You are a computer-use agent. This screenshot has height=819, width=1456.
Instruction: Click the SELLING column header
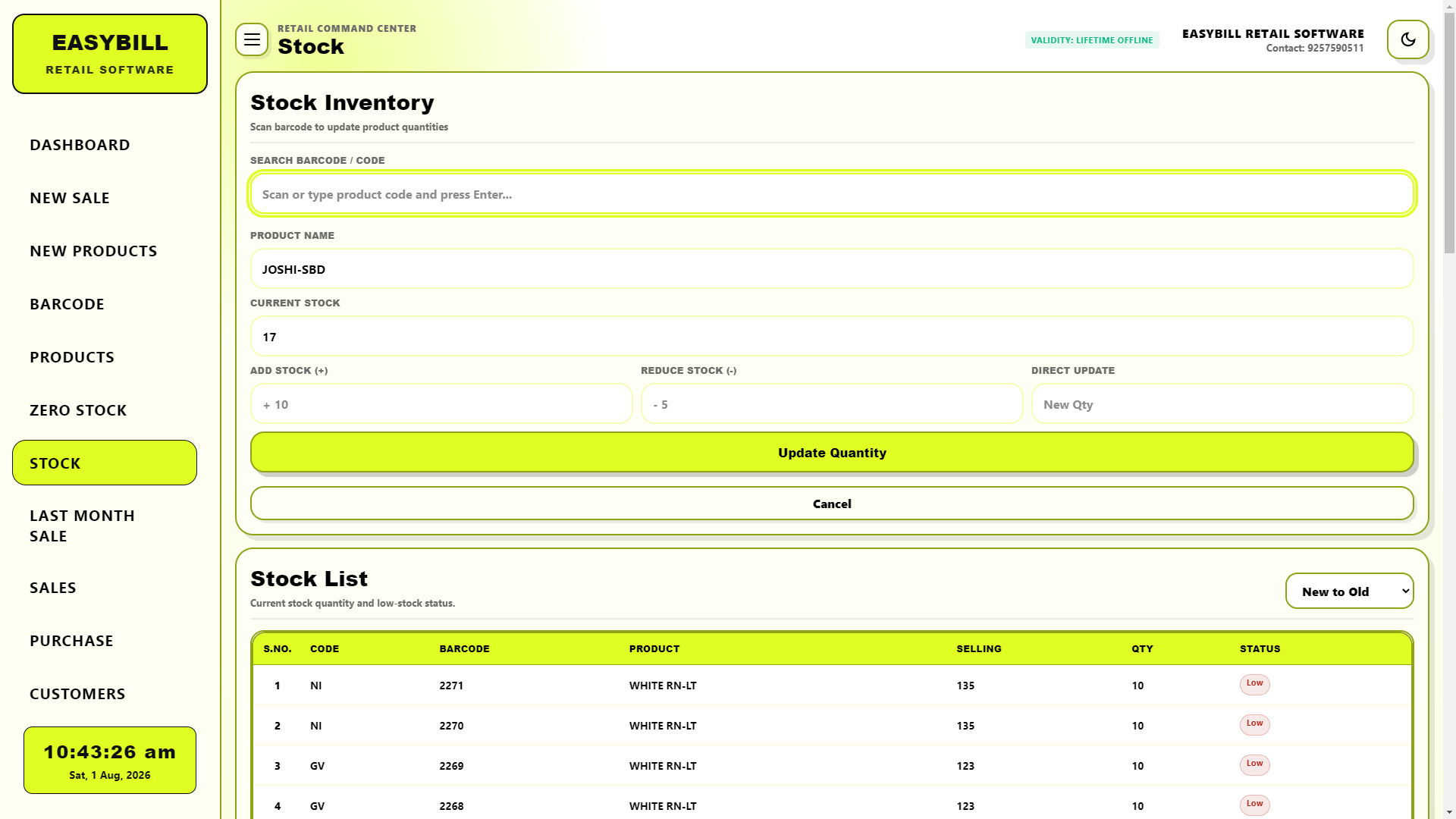(x=978, y=648)
